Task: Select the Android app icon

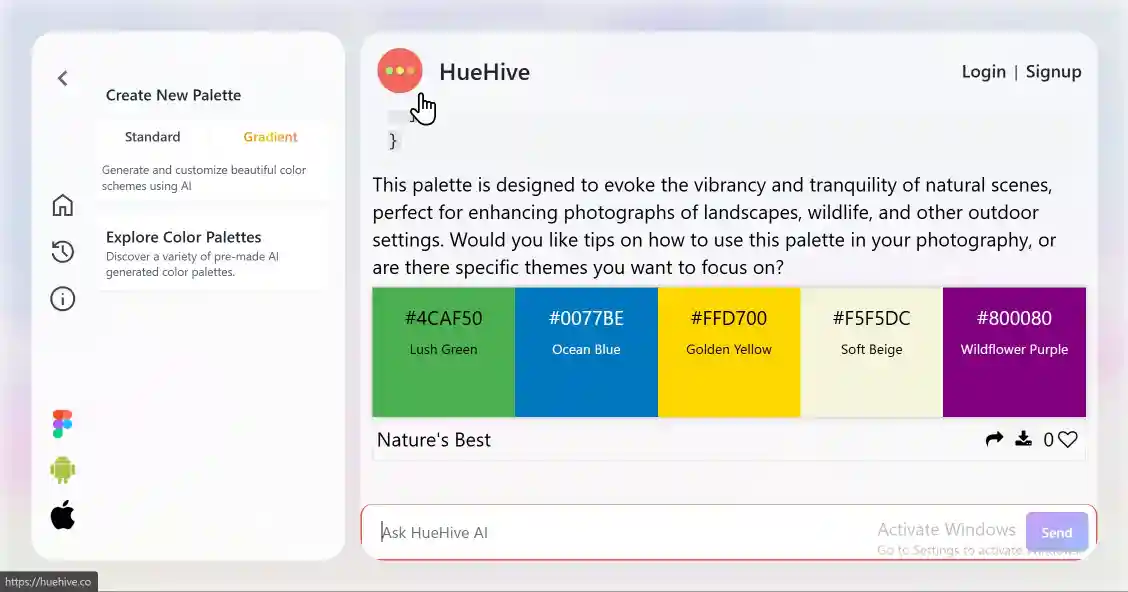Action: 61,469
